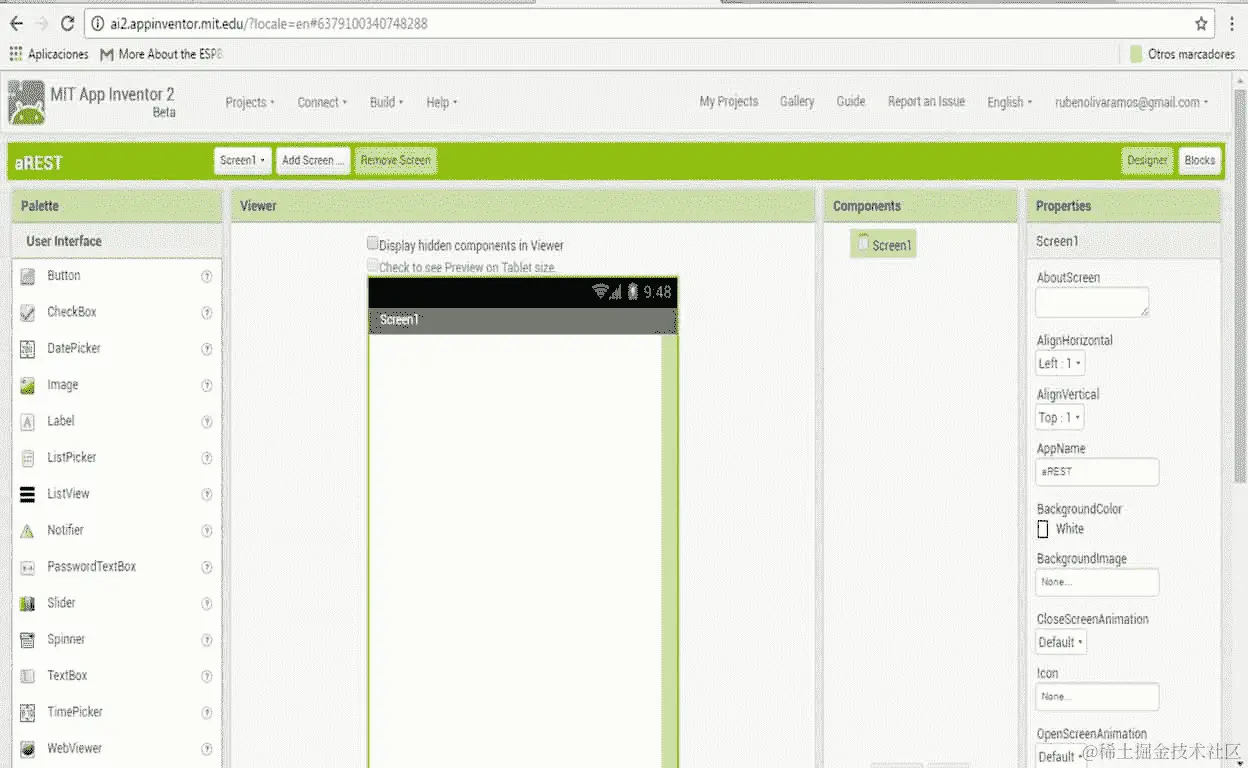Select the WebViewer palette icon
This screenshot has width=1248, height=768.
(x=28, y=749)
